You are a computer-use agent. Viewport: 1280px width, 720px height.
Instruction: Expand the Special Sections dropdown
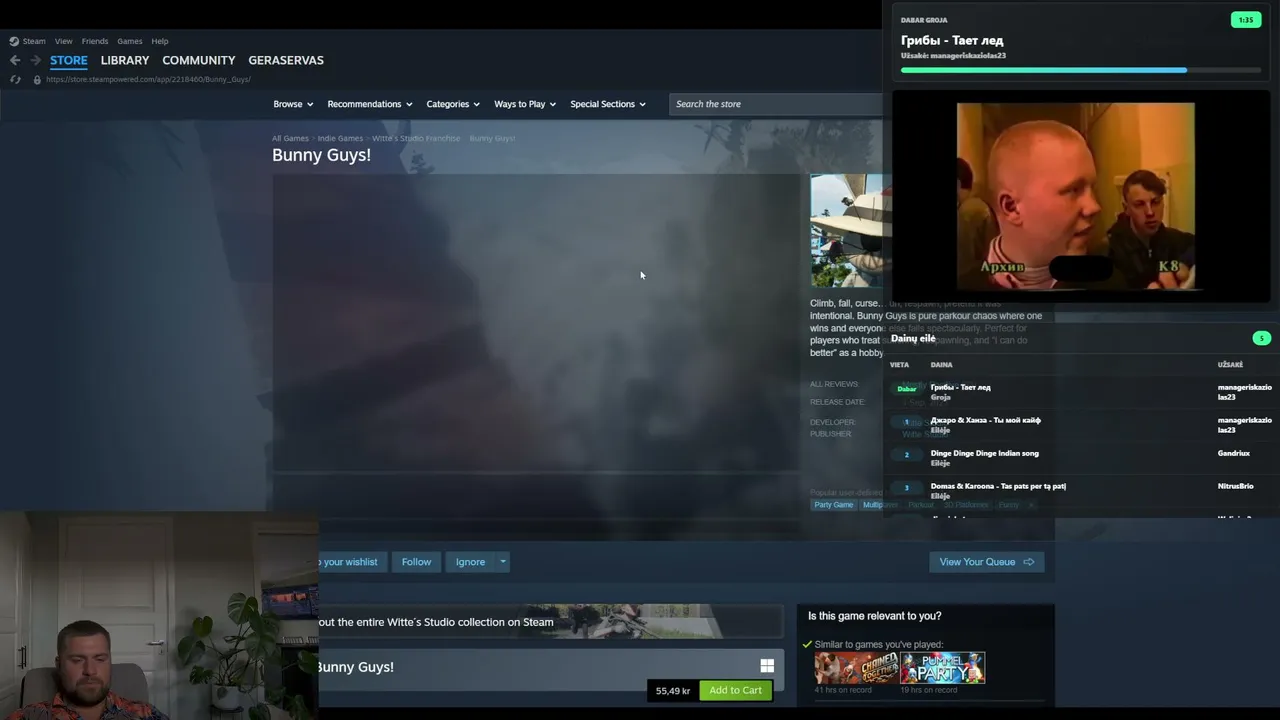[608, 104]
